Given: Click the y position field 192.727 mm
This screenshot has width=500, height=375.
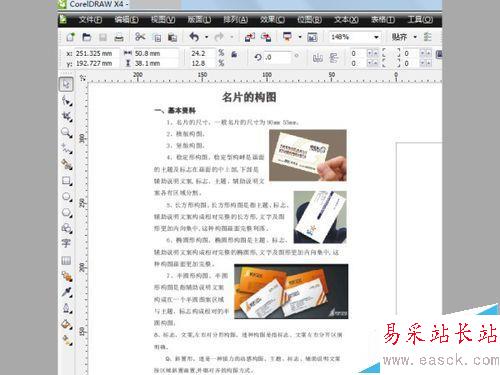Looking at the screenshot, I should pos(96,63).
